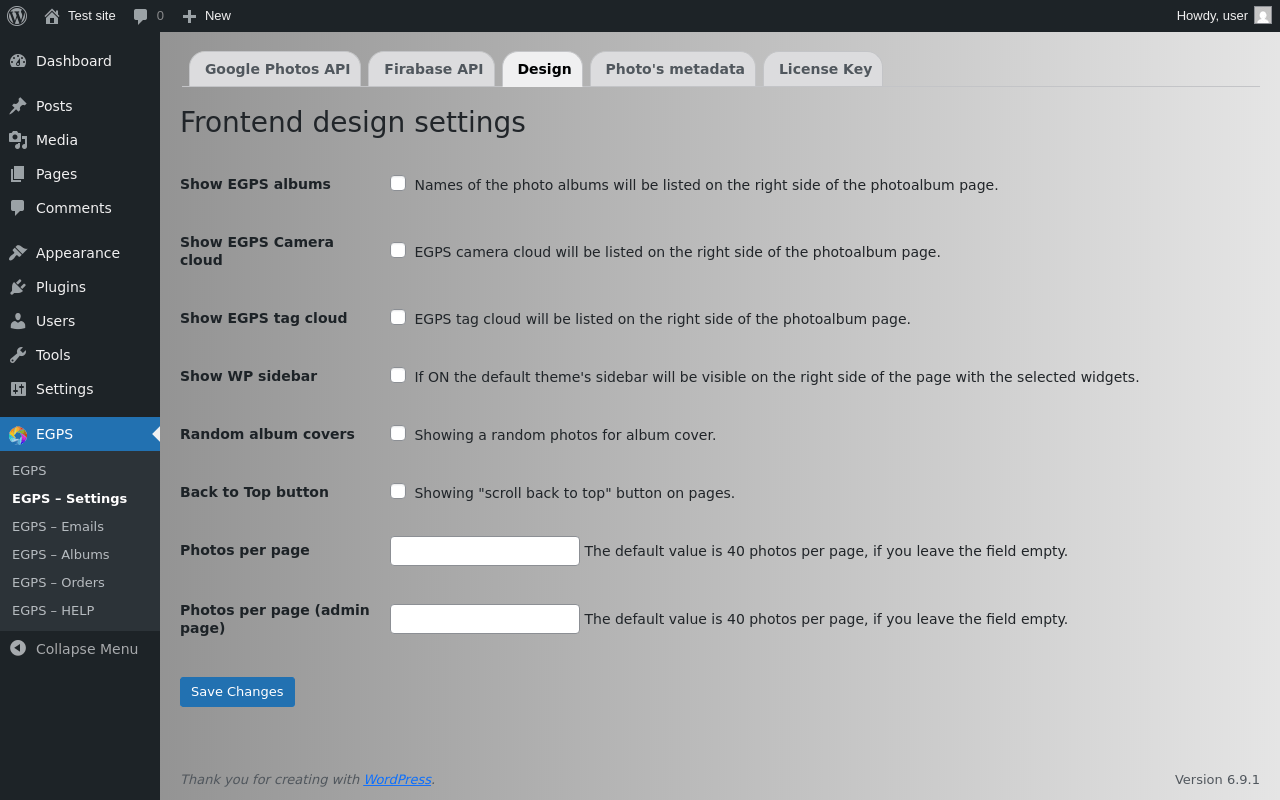Click the Save Changes button
1280x800 pixels.
237,692
